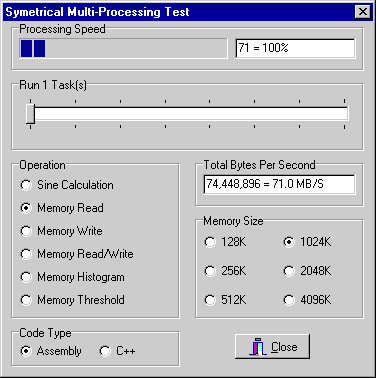Click the Close button with door icon
Image resolution: width=376 pixels, height=378 pixels.
point(272,347)
